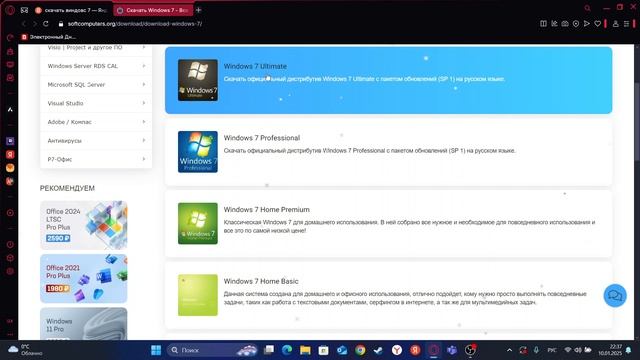The image size is (640, 360).
Task: Open the Windows 7 Home Premium link
Action: 267,209
